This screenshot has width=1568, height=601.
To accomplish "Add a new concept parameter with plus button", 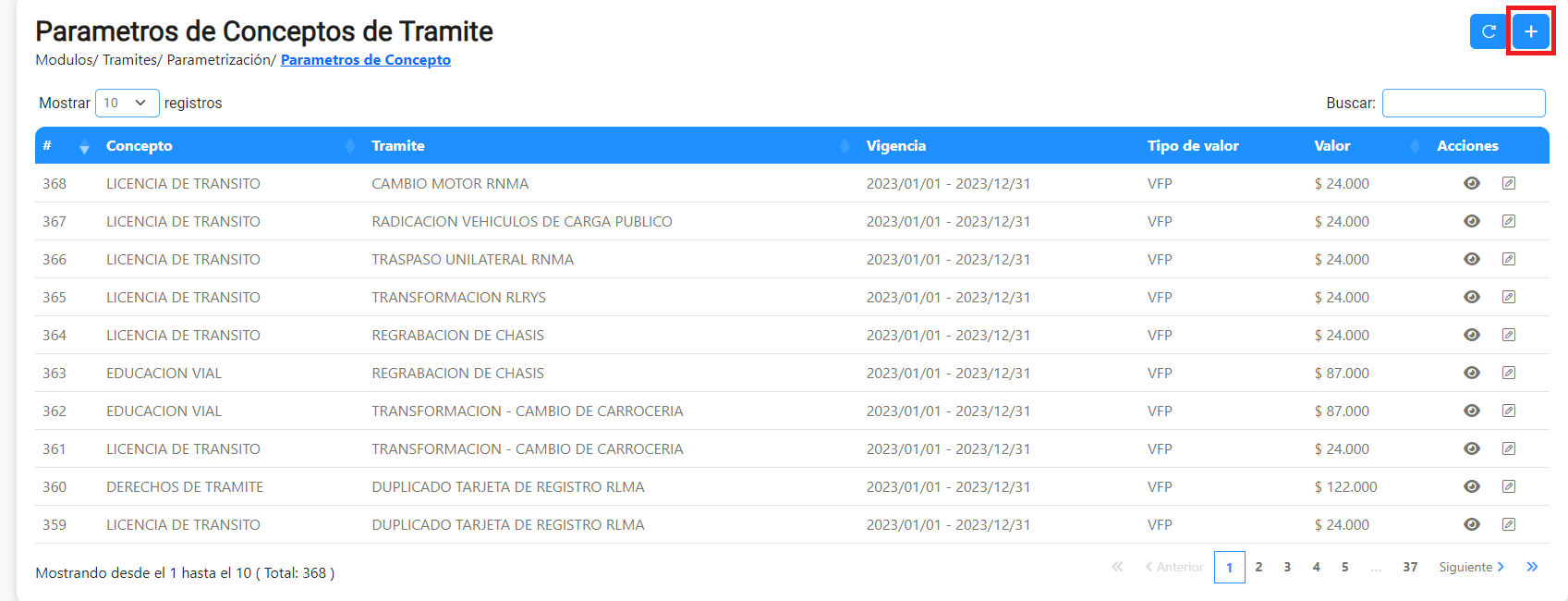I will (x=1531, y=31).
